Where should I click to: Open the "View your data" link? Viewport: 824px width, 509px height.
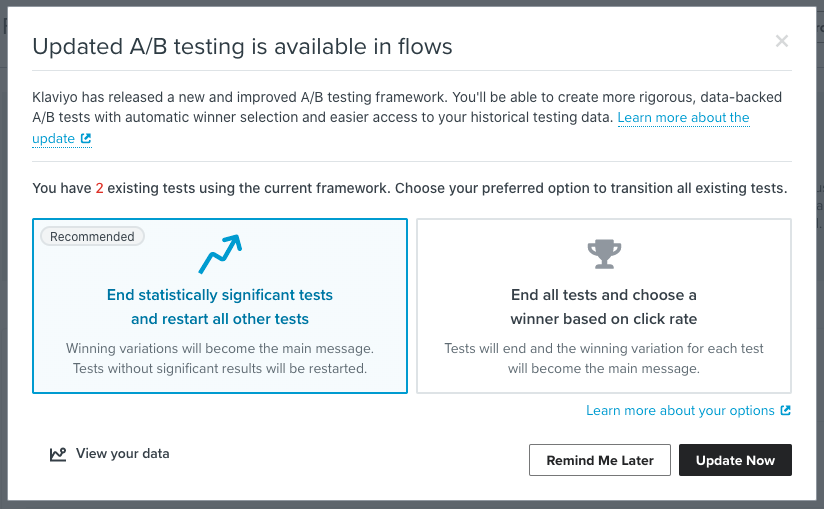tap(122, 454)
